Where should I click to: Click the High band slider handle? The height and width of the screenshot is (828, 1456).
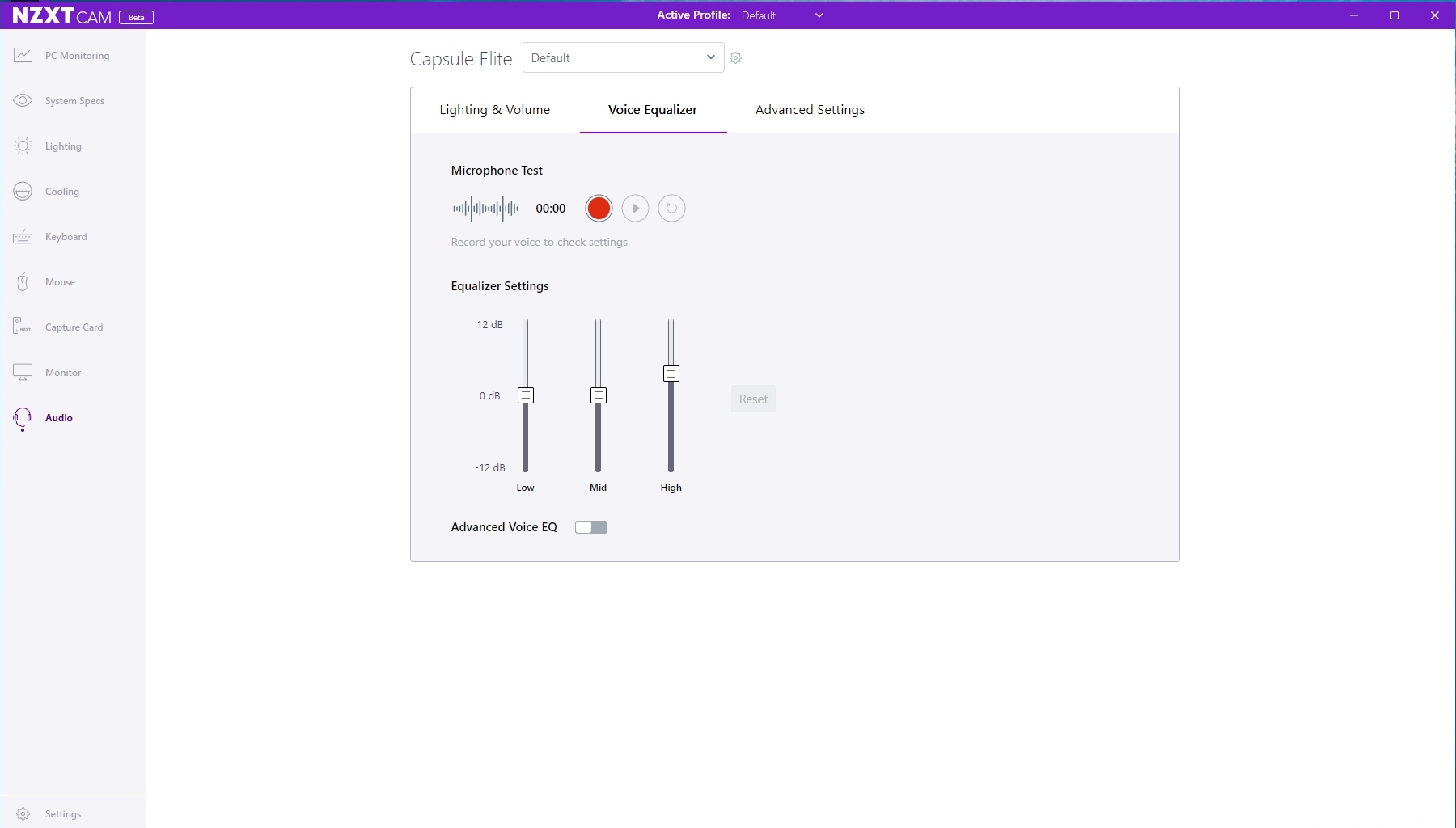(x=671, y=374)
